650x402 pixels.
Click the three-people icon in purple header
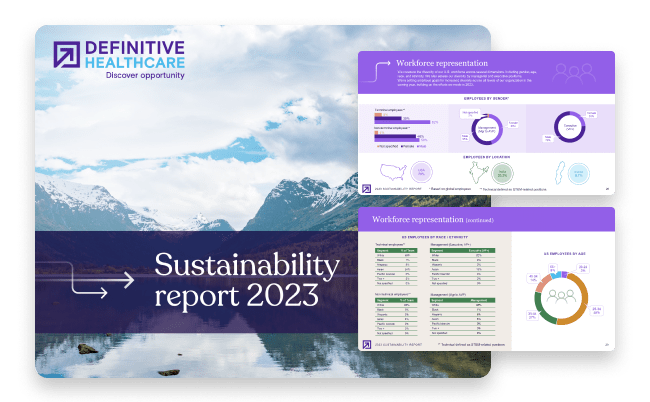pyautogui.click(x=574, y=73)
